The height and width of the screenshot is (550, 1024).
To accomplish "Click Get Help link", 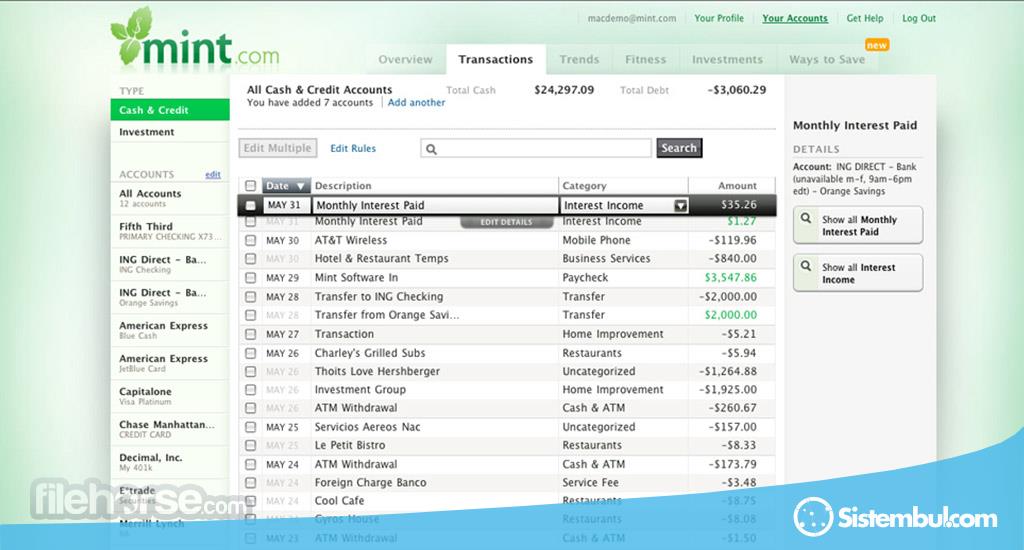I will click(865, 18).
